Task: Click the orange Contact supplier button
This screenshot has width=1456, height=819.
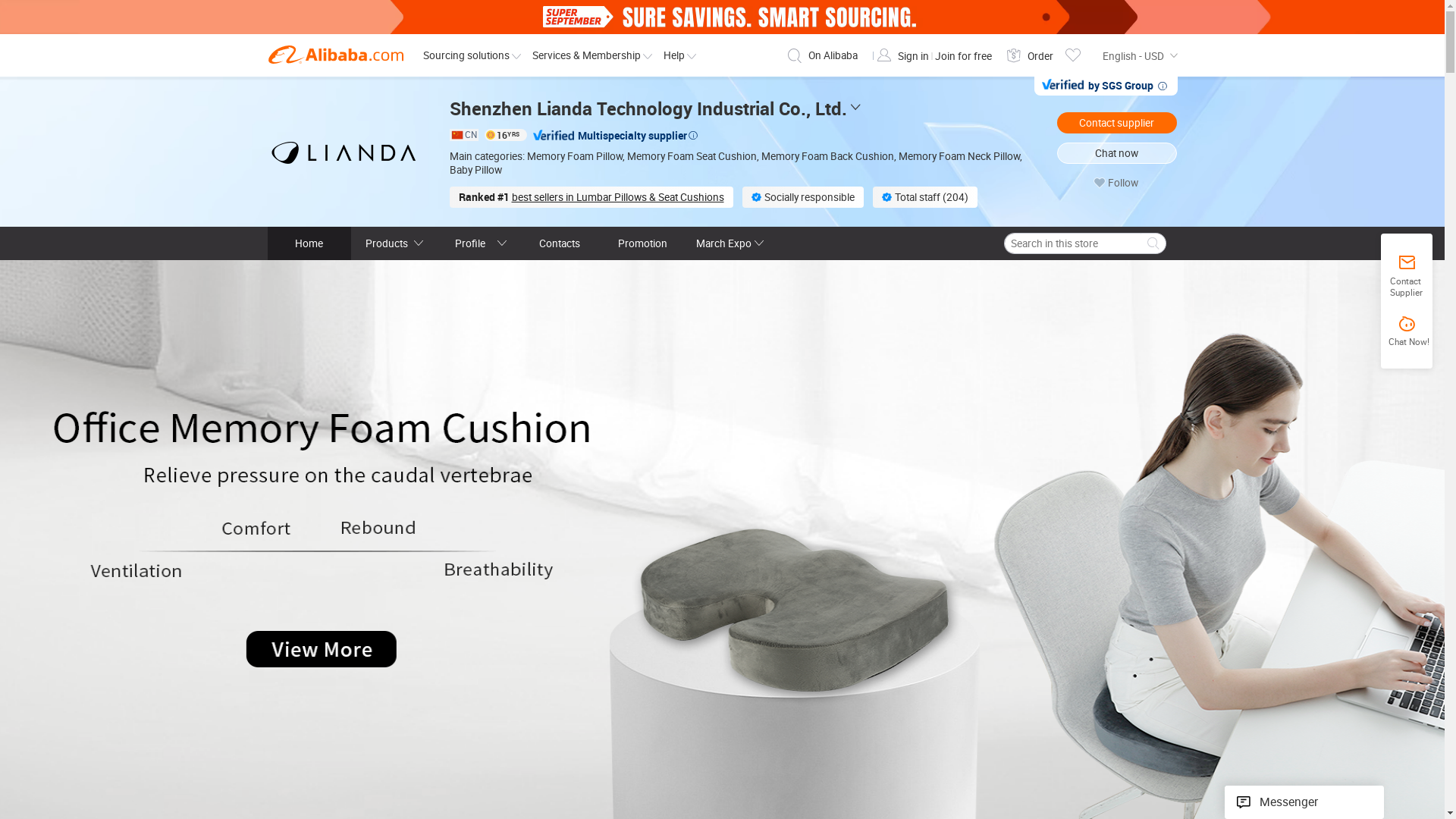Action: 1116,123
